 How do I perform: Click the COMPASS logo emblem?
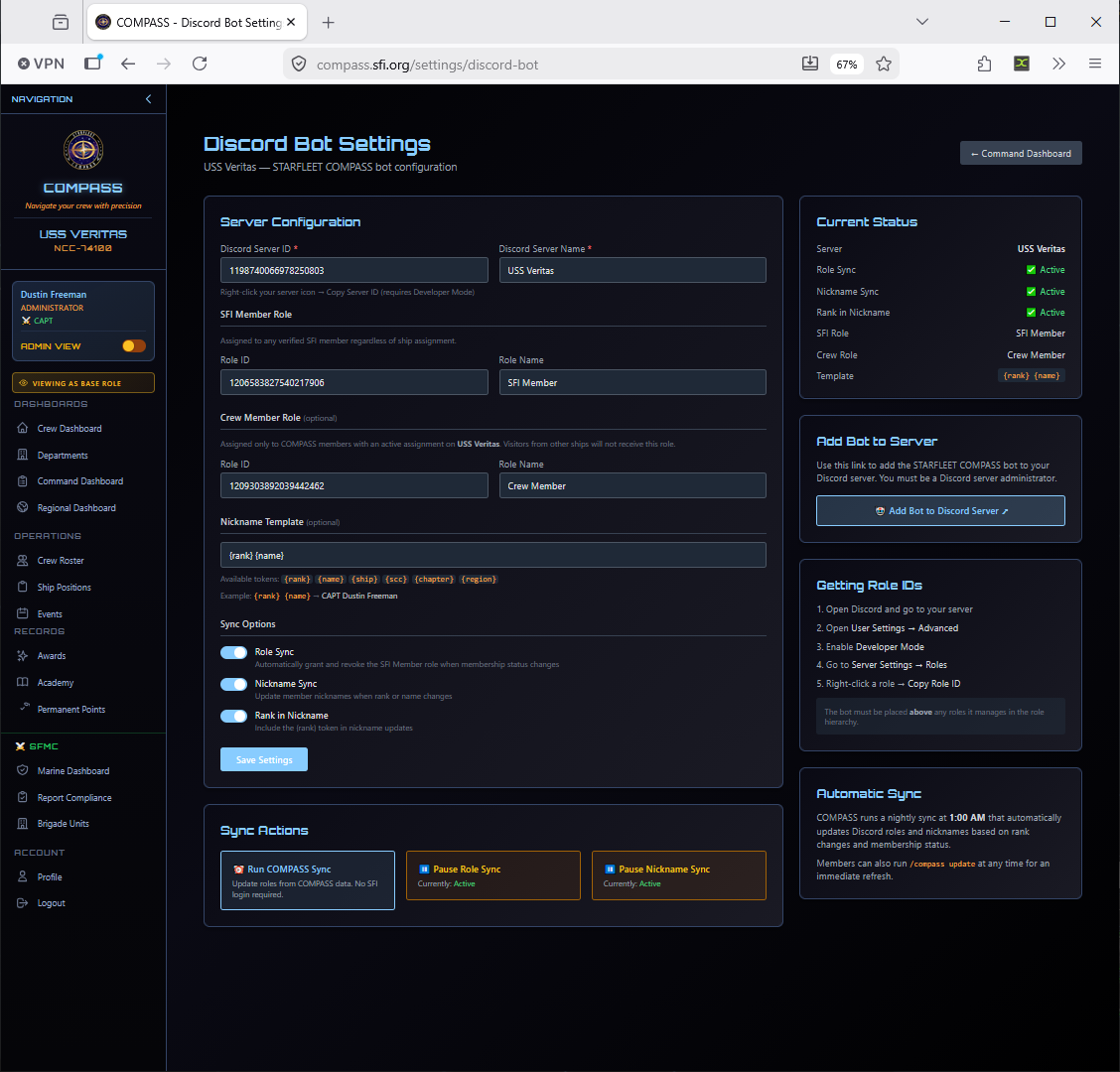point(83,150)
